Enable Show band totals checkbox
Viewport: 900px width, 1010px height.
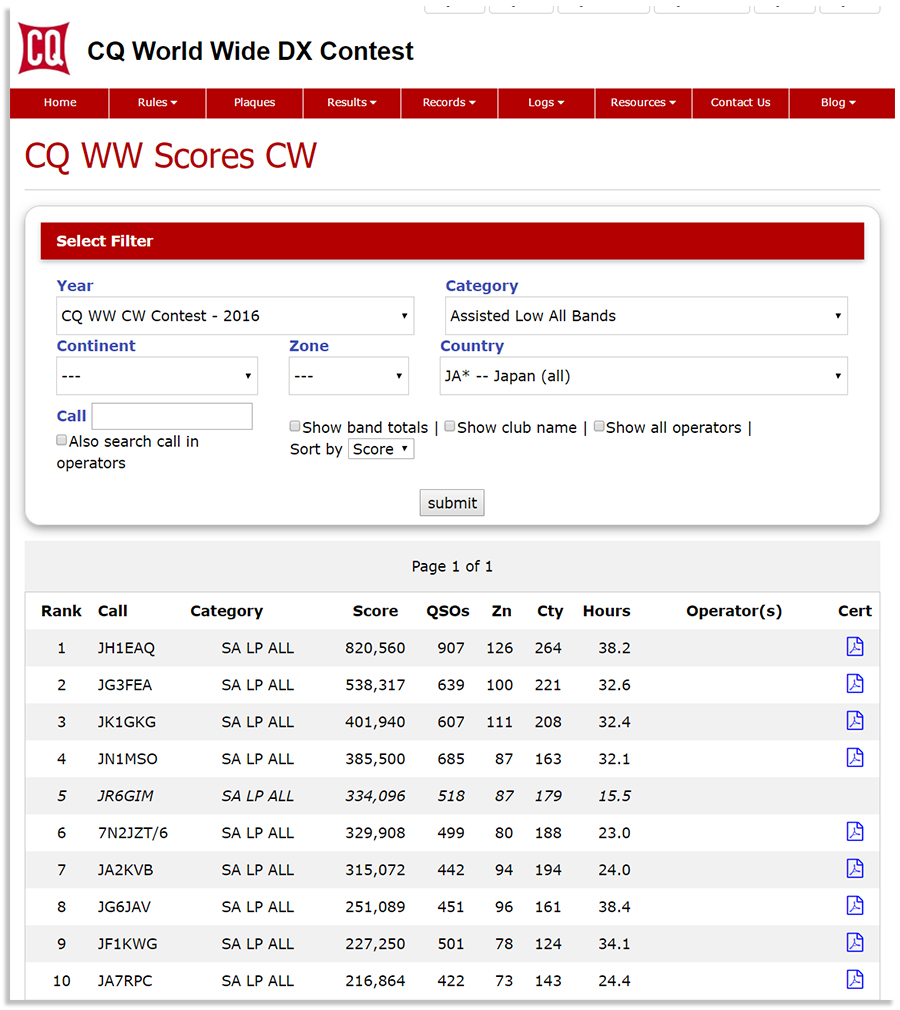click(x=295, y=426)
